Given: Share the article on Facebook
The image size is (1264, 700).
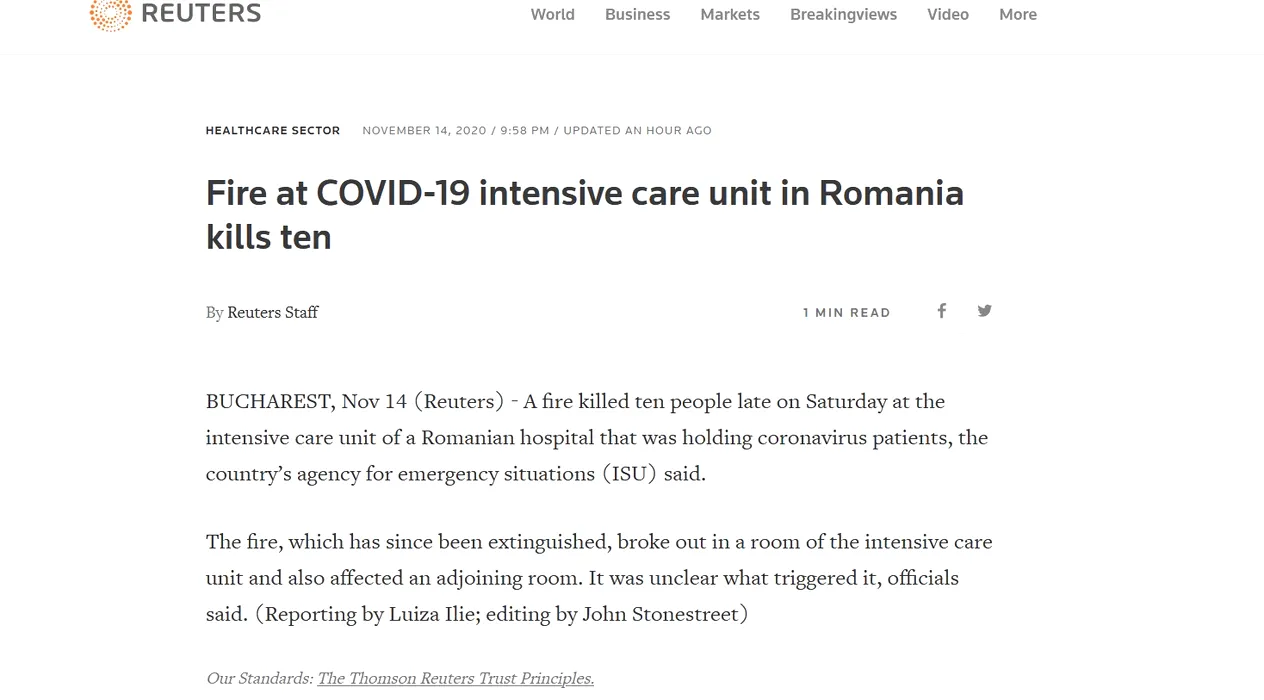Looking at the screenshot, I should pyautogui.click(x=941, y=311).
